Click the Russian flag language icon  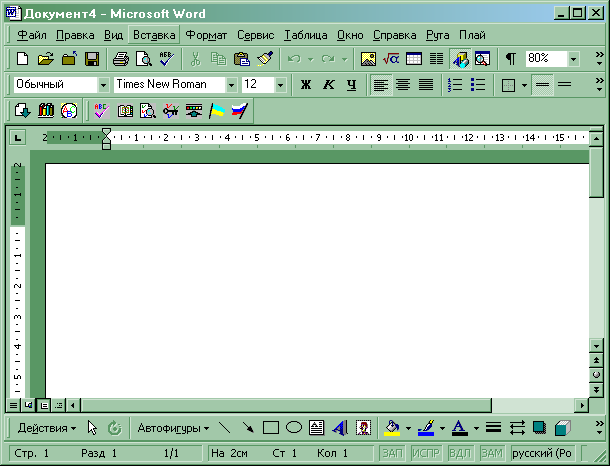240,111
